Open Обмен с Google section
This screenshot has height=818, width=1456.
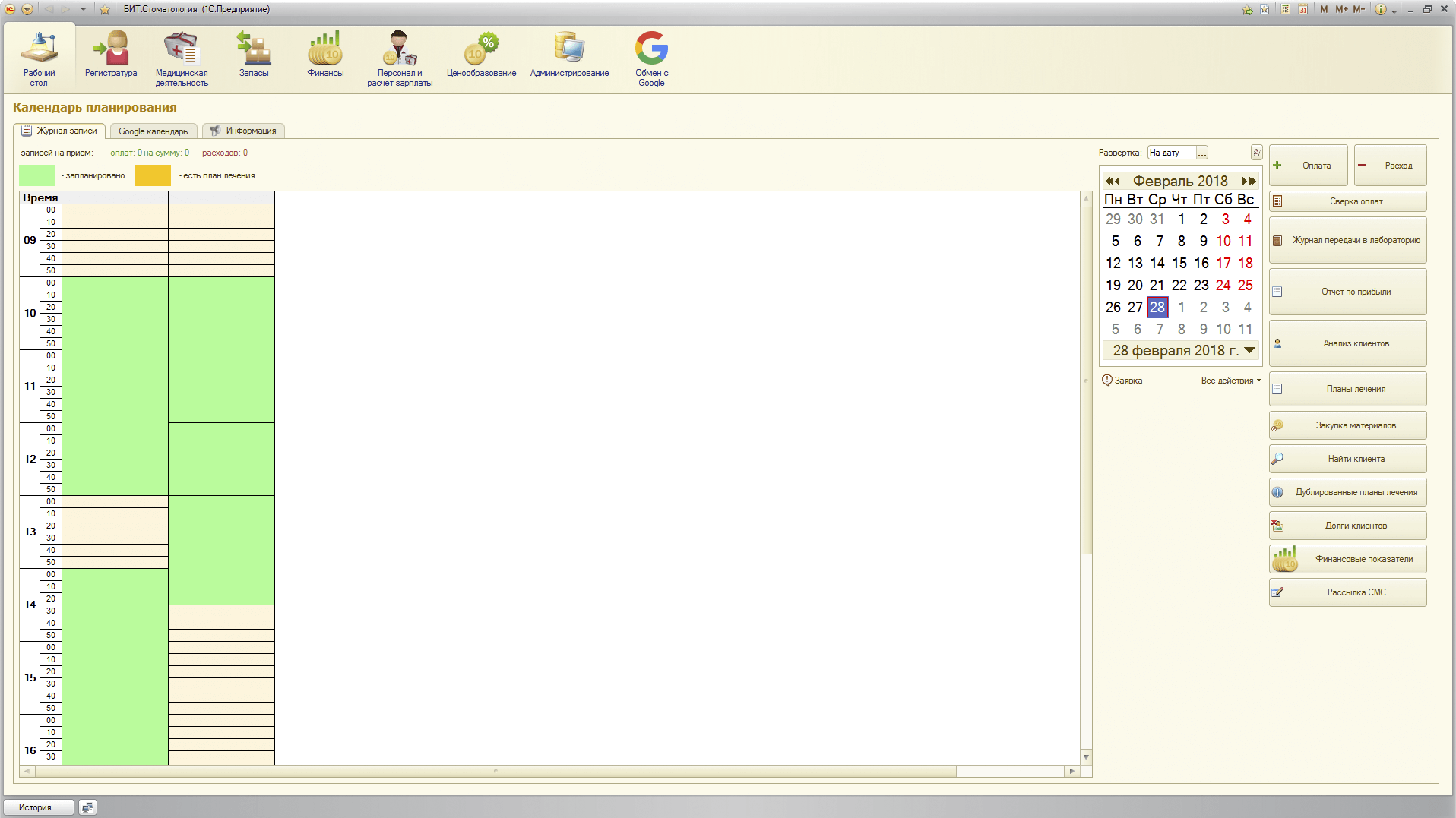pos(651,58)
